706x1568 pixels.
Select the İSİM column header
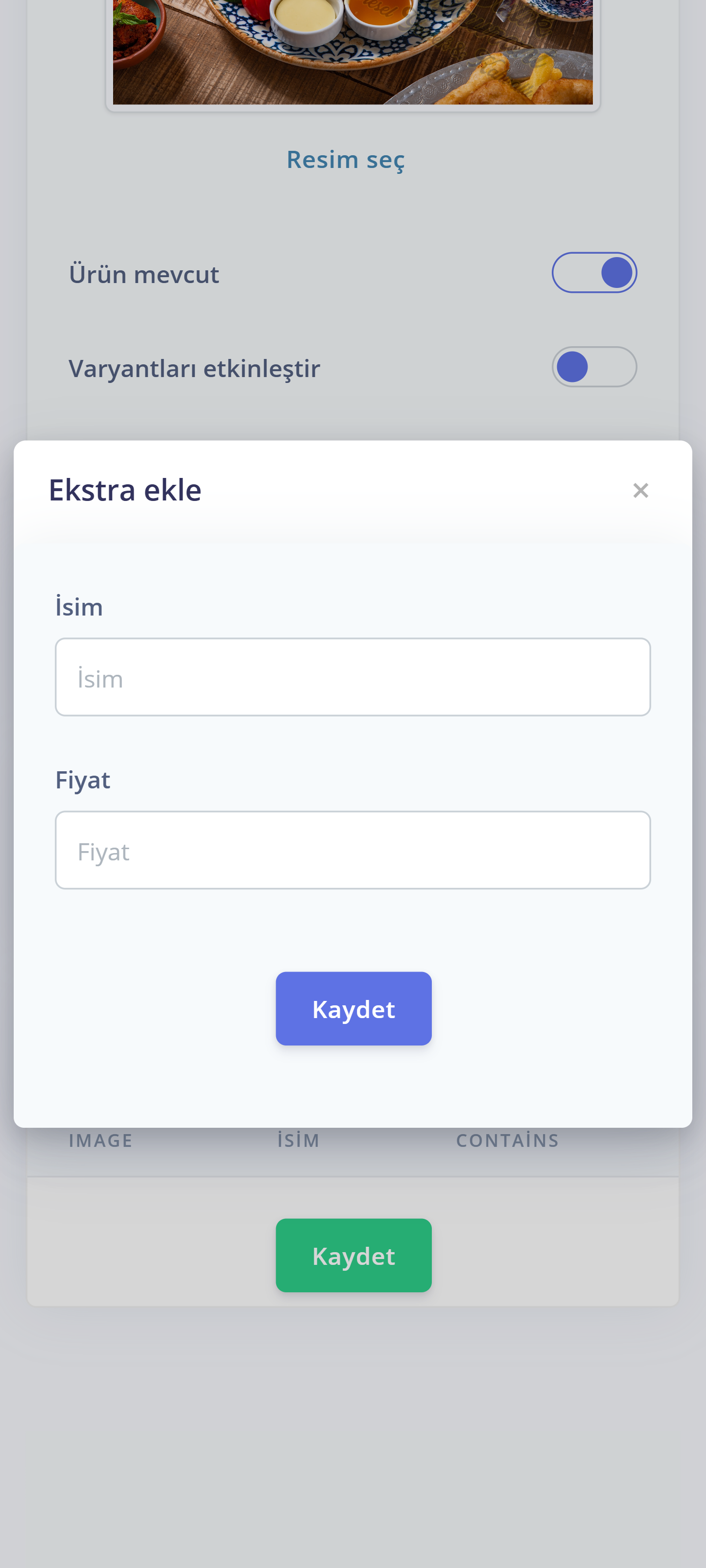[298, 1140]
